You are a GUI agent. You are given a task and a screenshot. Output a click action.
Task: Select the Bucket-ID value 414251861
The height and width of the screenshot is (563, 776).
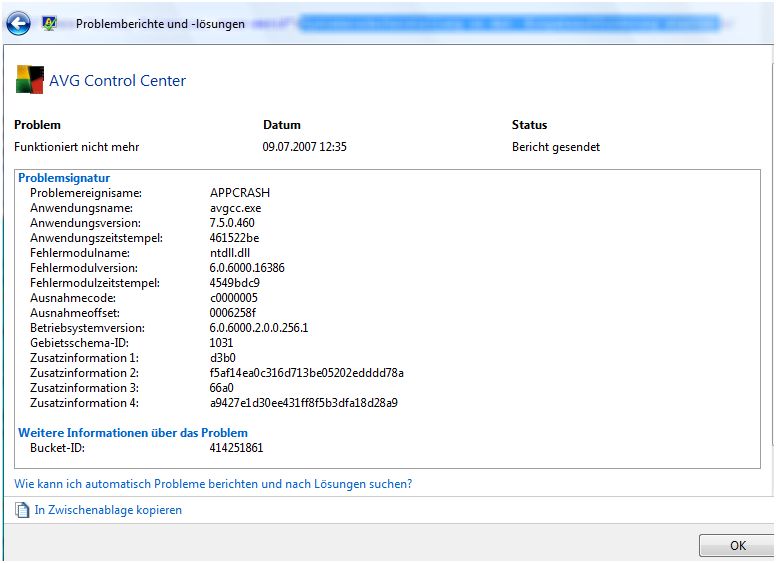pyautogui.click(x=237, y=448)
